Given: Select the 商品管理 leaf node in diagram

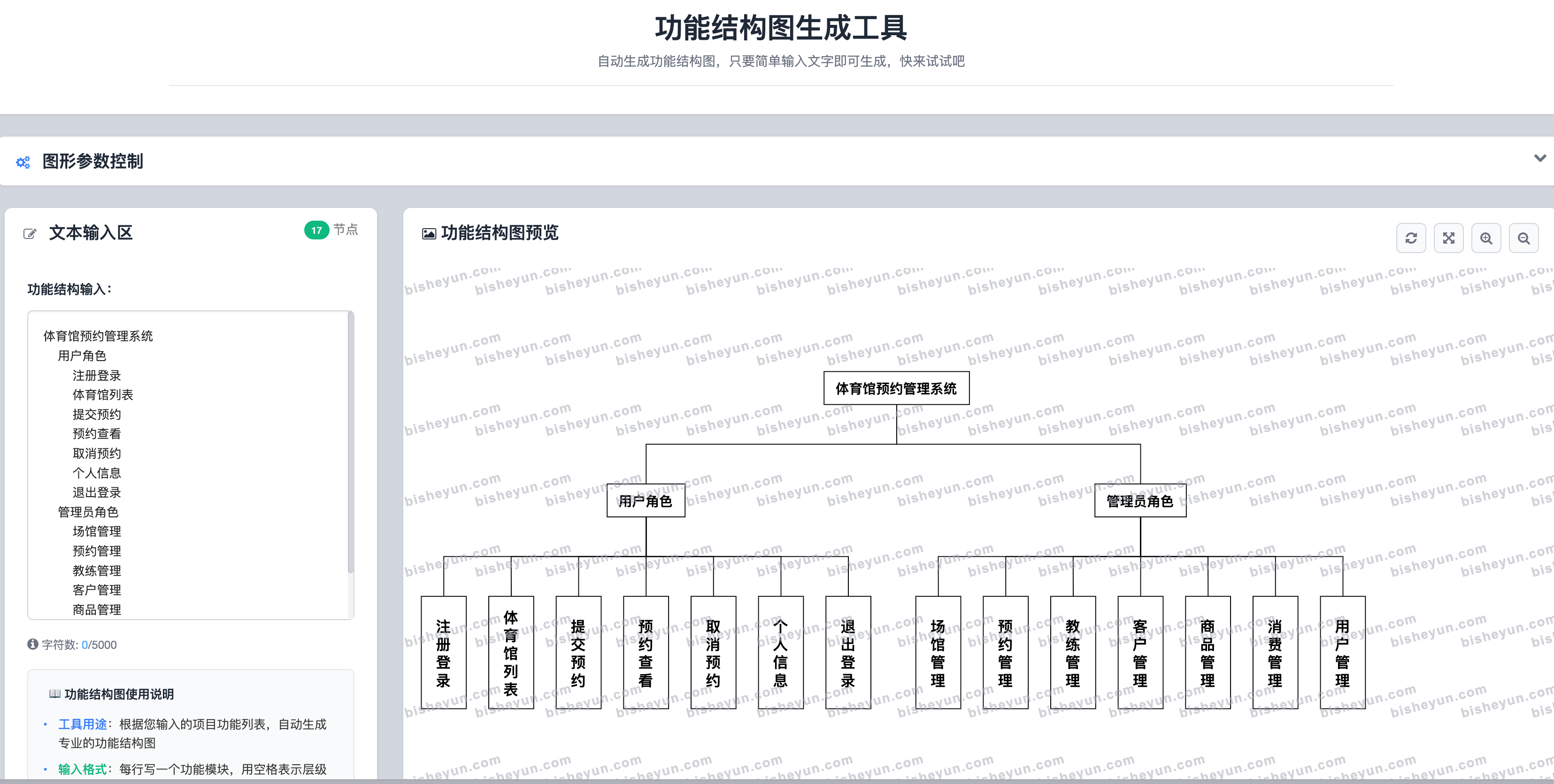Looking at the screenshot, I should 1208,653.
